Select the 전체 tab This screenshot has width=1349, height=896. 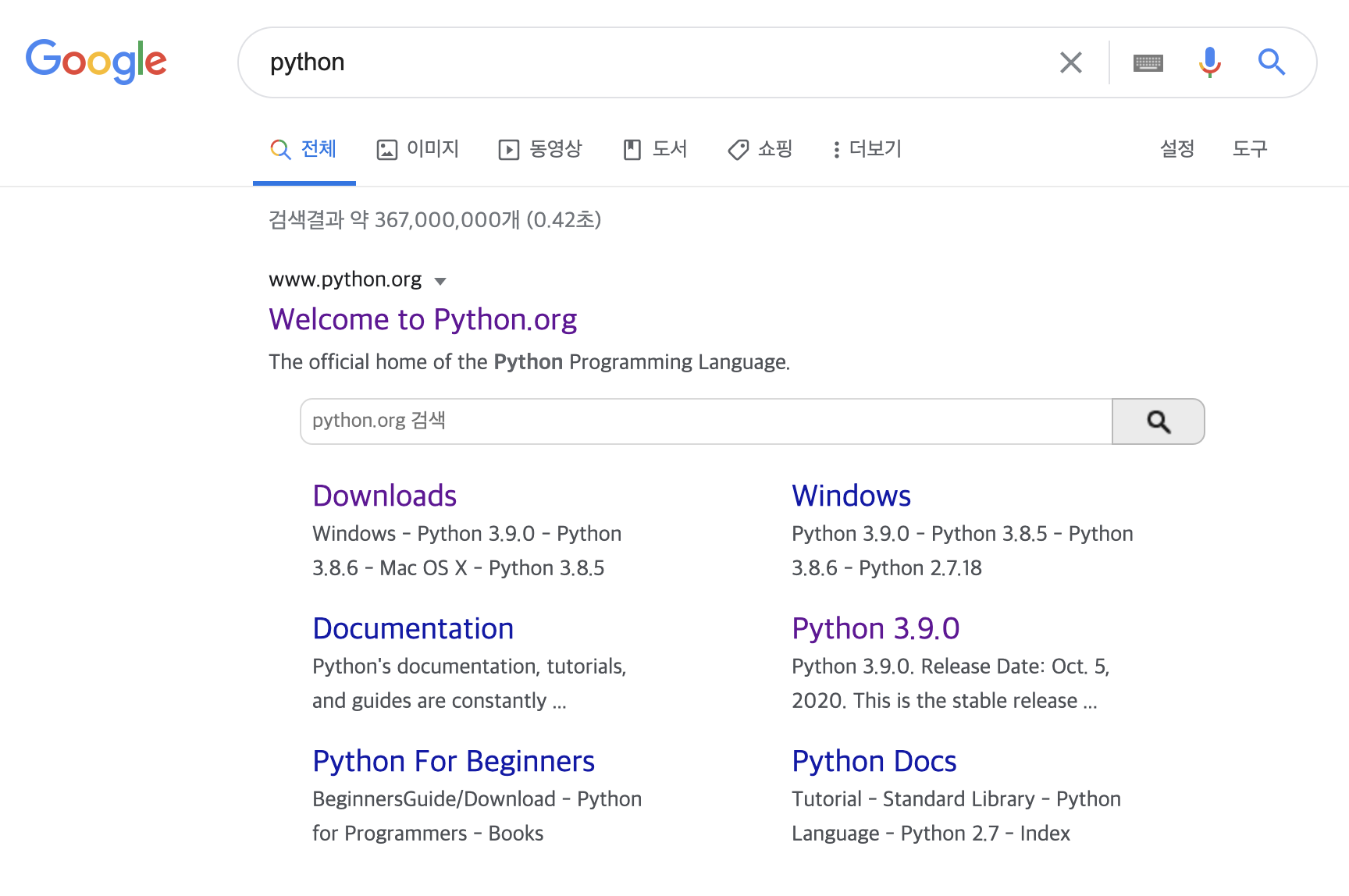pos(304,148)
